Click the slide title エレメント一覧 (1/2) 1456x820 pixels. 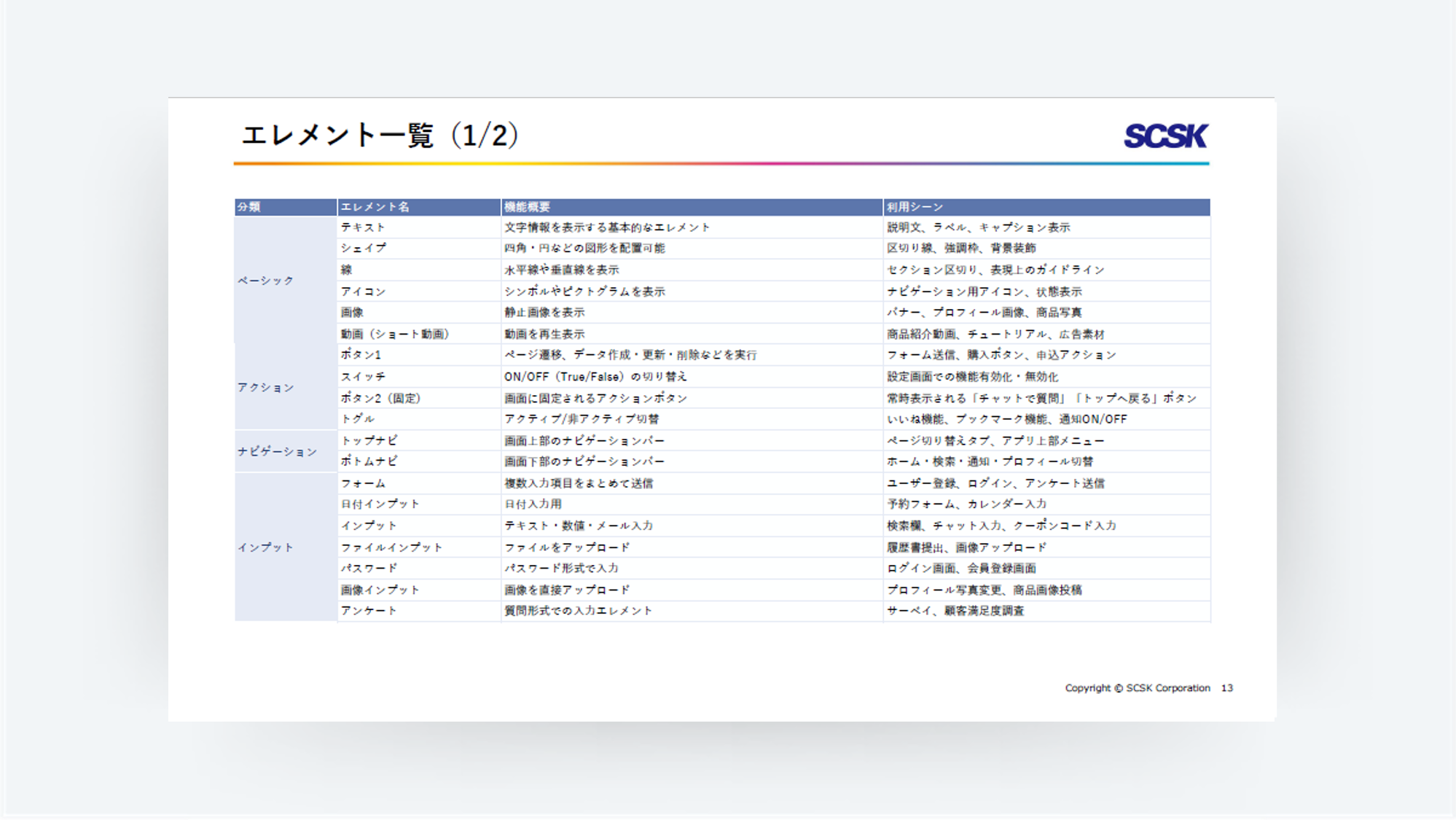[x=380, y=136]
